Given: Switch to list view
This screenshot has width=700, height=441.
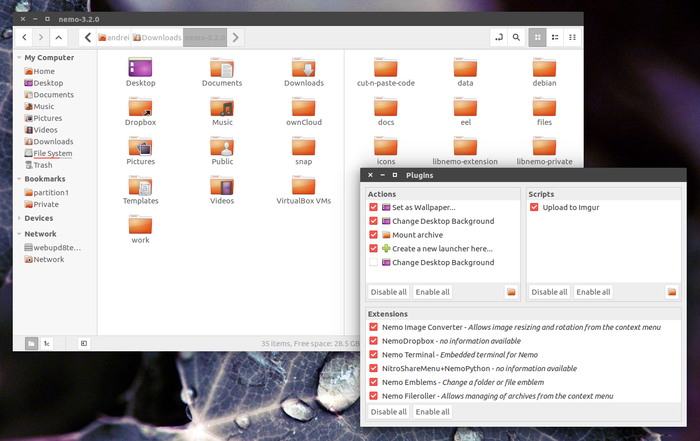Looking at the screenshot, I should point(555,37).
